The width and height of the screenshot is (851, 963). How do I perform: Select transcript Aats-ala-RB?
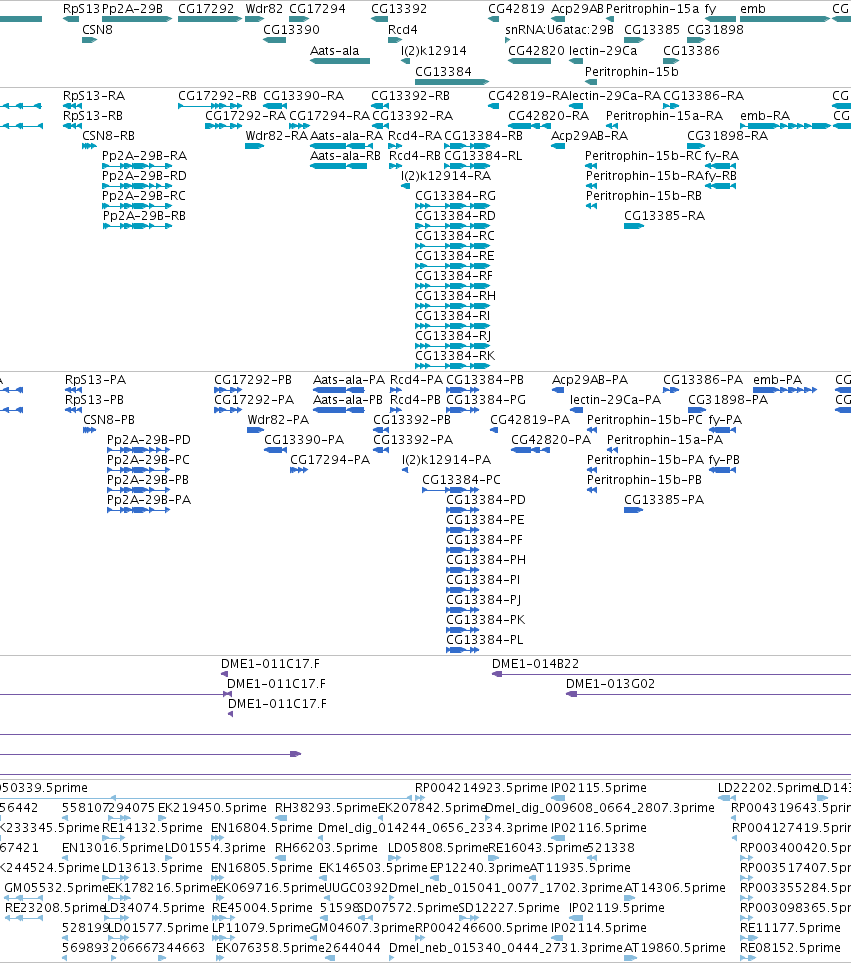345,155
